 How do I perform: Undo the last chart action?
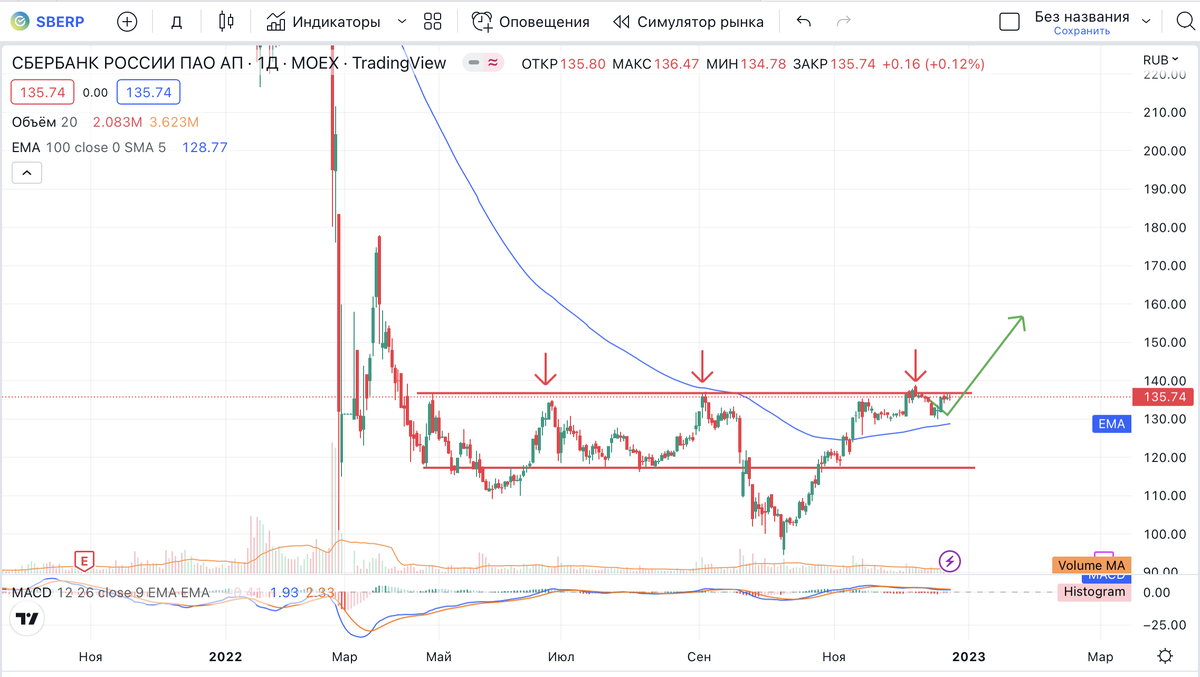(803, 21)
